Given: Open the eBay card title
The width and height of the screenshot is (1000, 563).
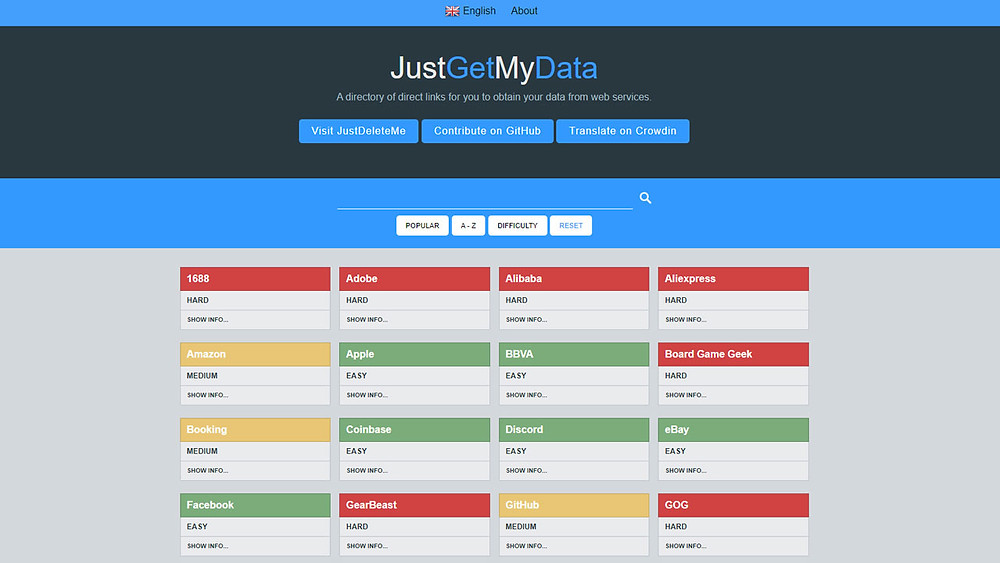Looking at the screenshot, I should coord(733,430).
